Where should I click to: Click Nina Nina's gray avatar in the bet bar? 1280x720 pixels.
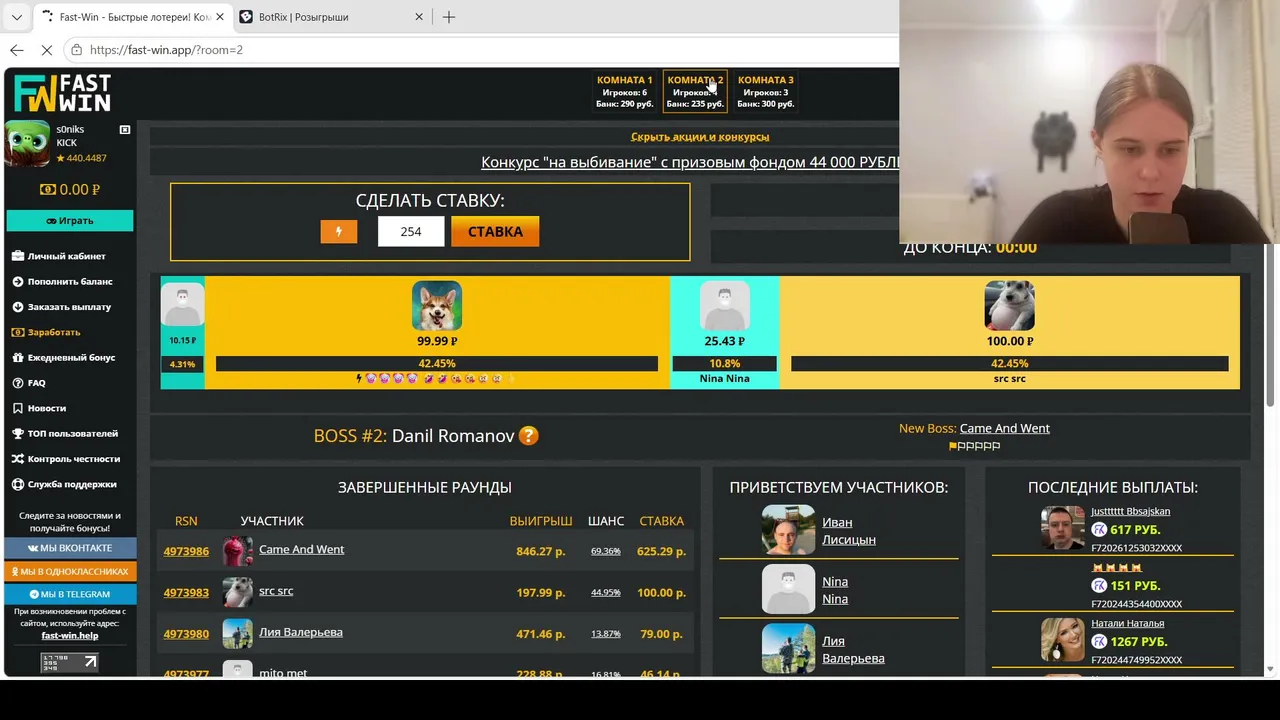[724, 306]
